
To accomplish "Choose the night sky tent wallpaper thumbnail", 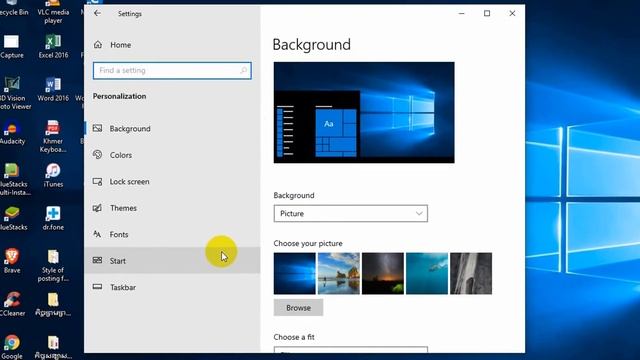I will click(383, 273).
